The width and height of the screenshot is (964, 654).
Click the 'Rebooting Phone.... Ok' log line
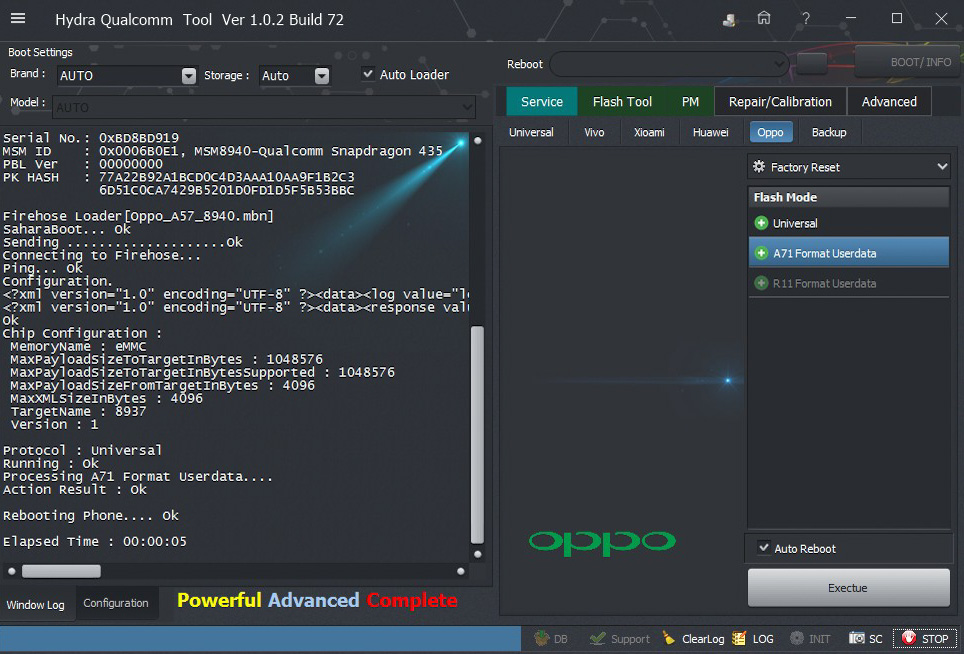[91, 516]
